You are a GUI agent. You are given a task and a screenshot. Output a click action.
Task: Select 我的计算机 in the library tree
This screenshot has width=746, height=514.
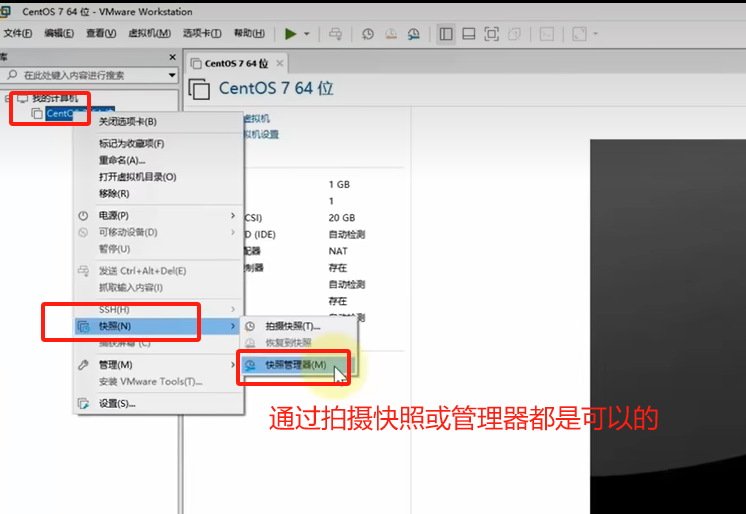pyautogui.click(x=55, y=99)
